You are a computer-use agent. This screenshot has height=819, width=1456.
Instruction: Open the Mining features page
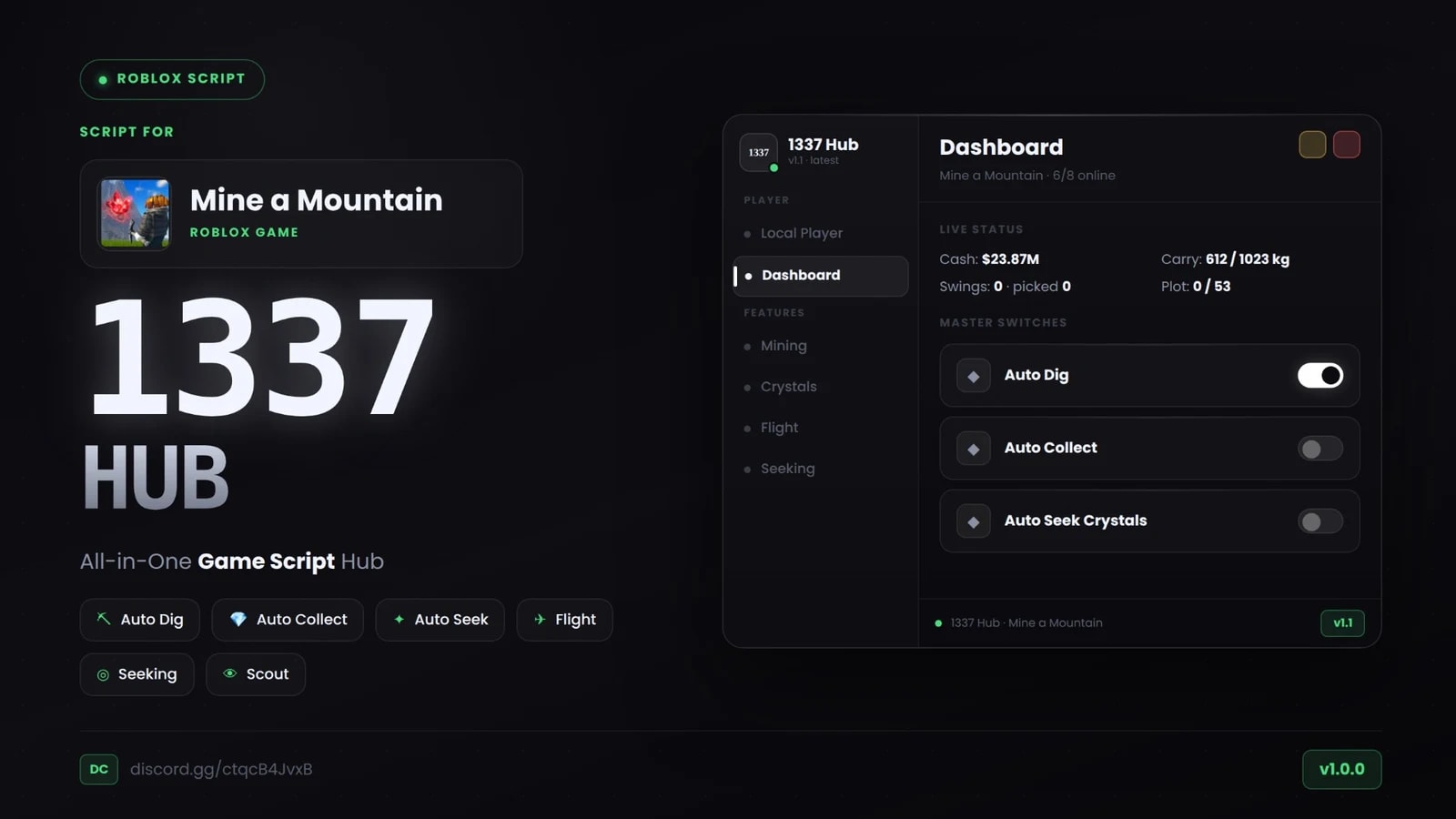(821, 346)
